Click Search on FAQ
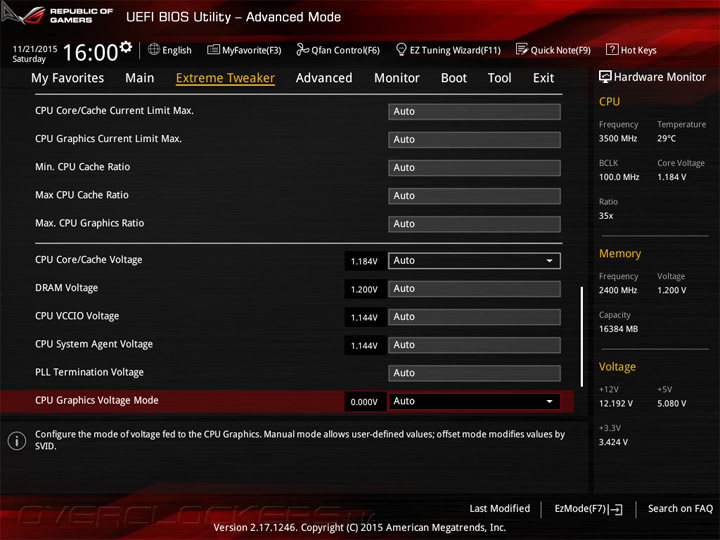Screen dimensions: 720x540 coord(680,509)
